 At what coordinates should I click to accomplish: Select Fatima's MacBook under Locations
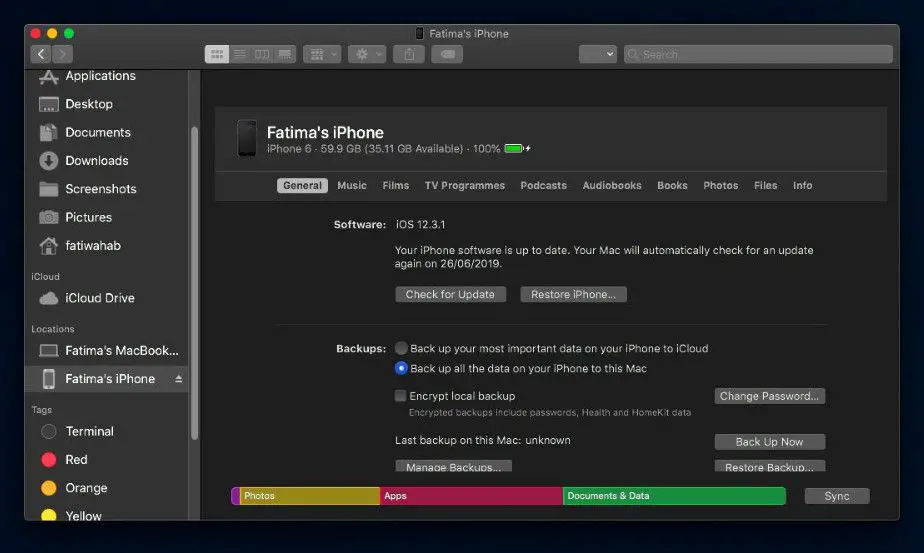pyautogui.click(x=107, y=351)
